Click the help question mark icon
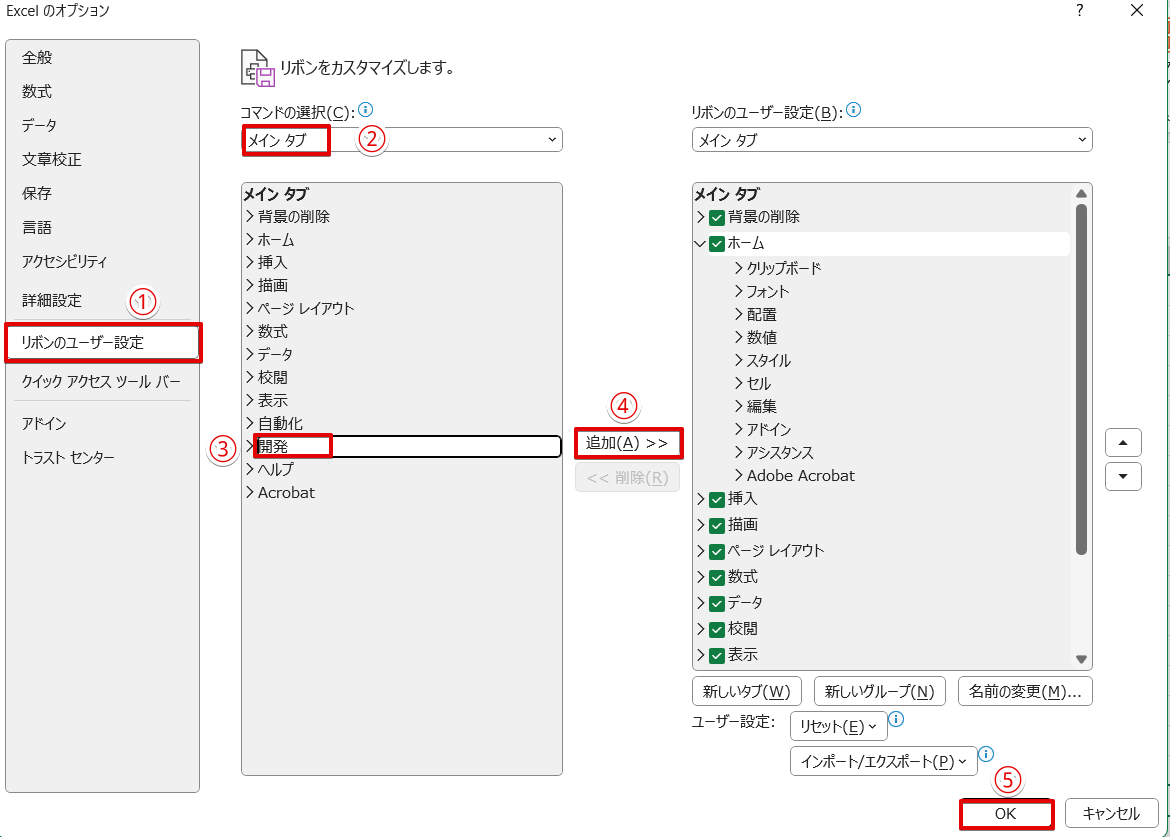Image resolution: width=1170 pixels, height=837 pixels. pos(1080,10)
